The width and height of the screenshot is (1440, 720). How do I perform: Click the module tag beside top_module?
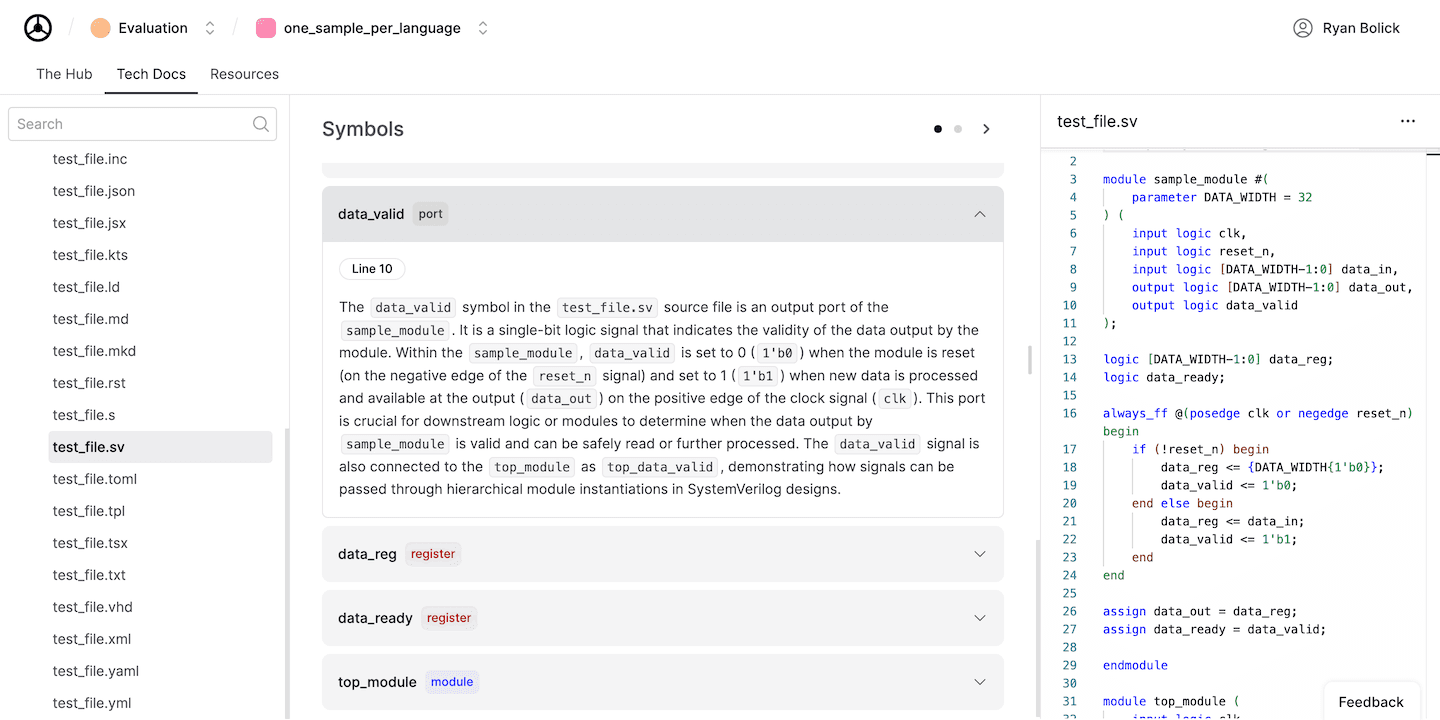(x=452, y=682)
